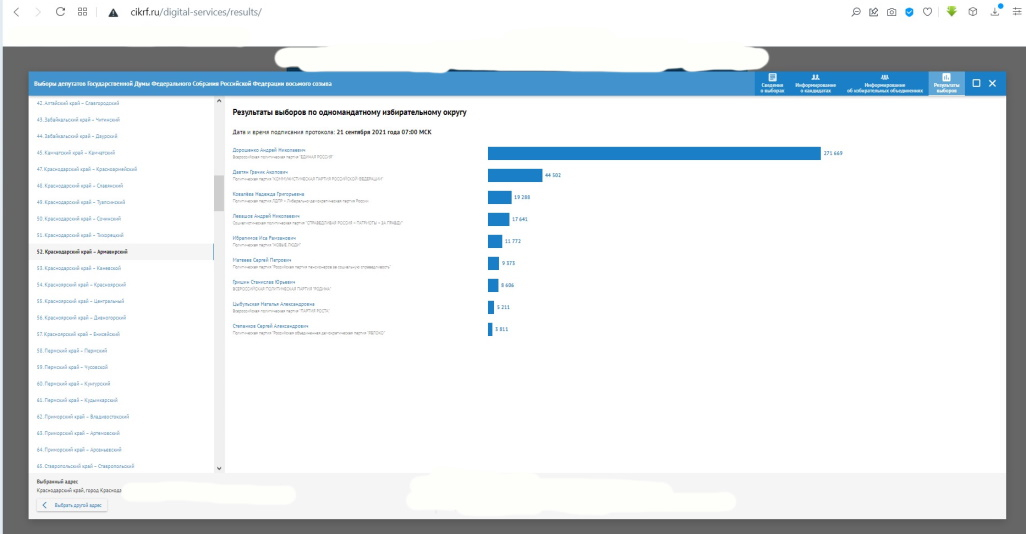This screenshot has height=534, width=1026.
Task: Click the longest result bar showing 271 669
Action: [x=654, y=153]
